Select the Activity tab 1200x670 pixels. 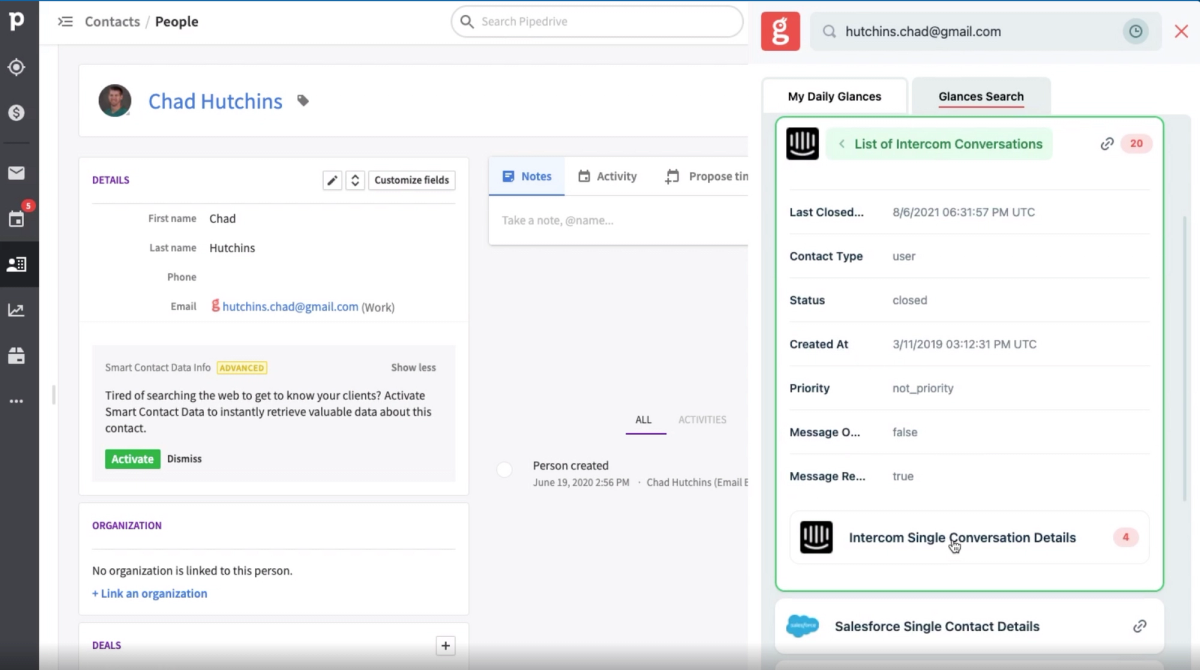pyautogui.click(x=607, y=176)
